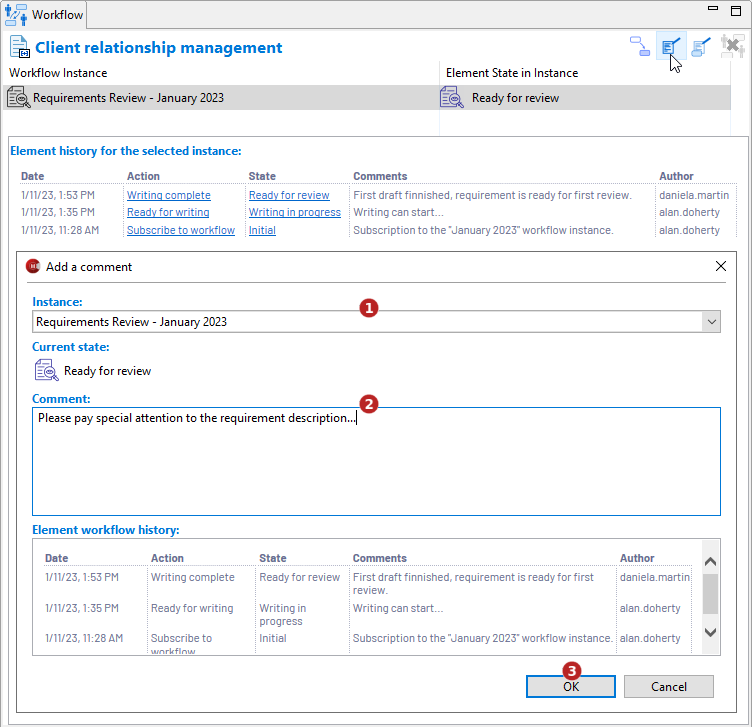Click the top history Action column header
The width and height of the screenshot is (752, 727).
tap(143, 176)
